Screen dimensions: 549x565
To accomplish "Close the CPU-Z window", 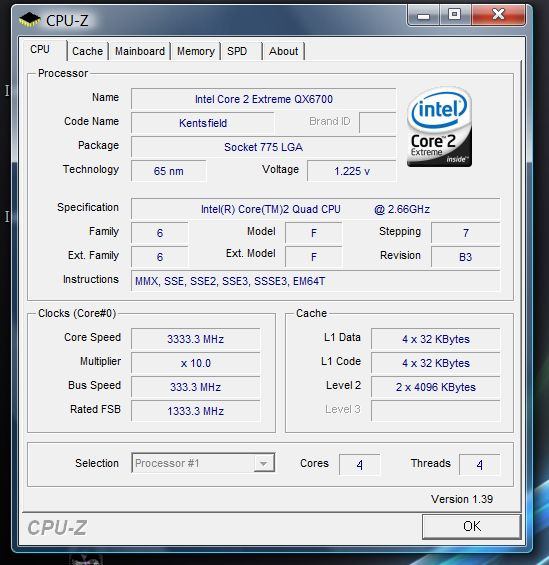I will (499, 15).
